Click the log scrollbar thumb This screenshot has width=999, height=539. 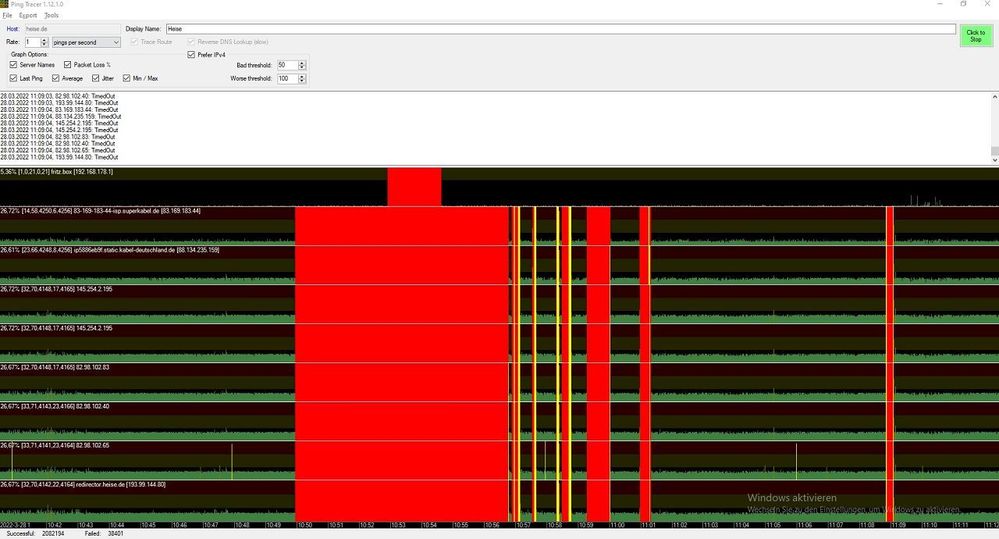click(995, 151)
